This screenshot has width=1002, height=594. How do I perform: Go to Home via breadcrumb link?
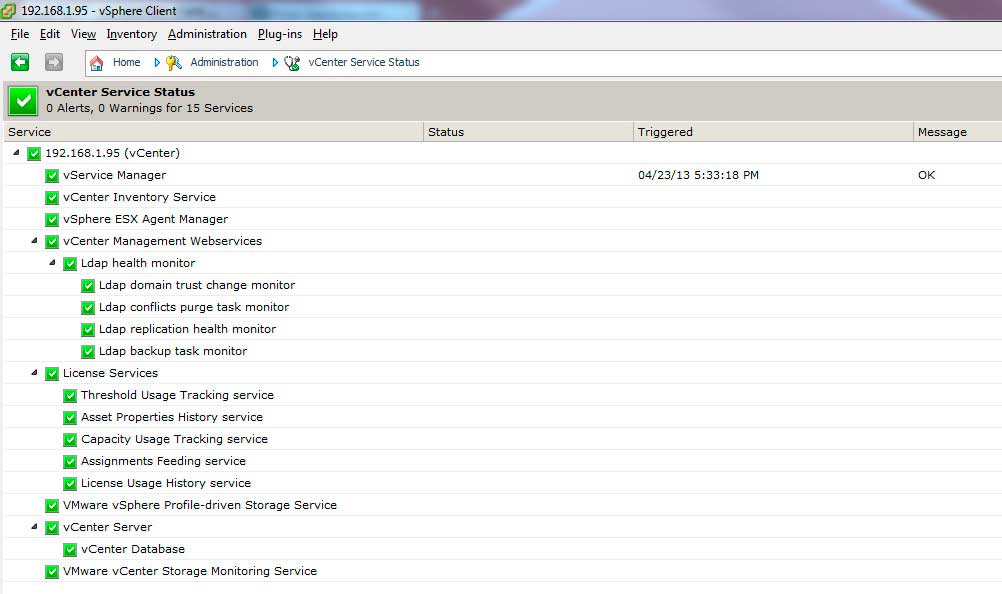coord(127,62)
